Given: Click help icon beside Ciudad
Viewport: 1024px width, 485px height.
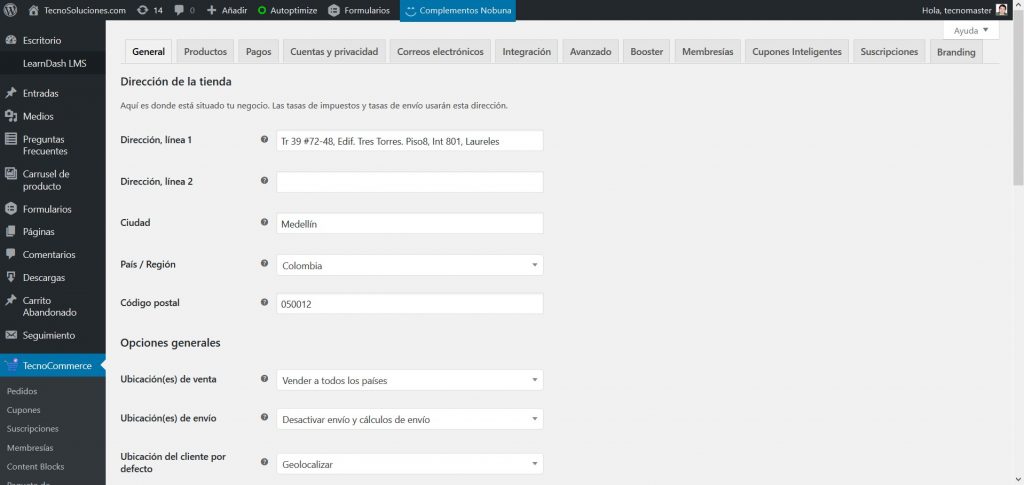Looking at the screenshot, I should (264, 222).
